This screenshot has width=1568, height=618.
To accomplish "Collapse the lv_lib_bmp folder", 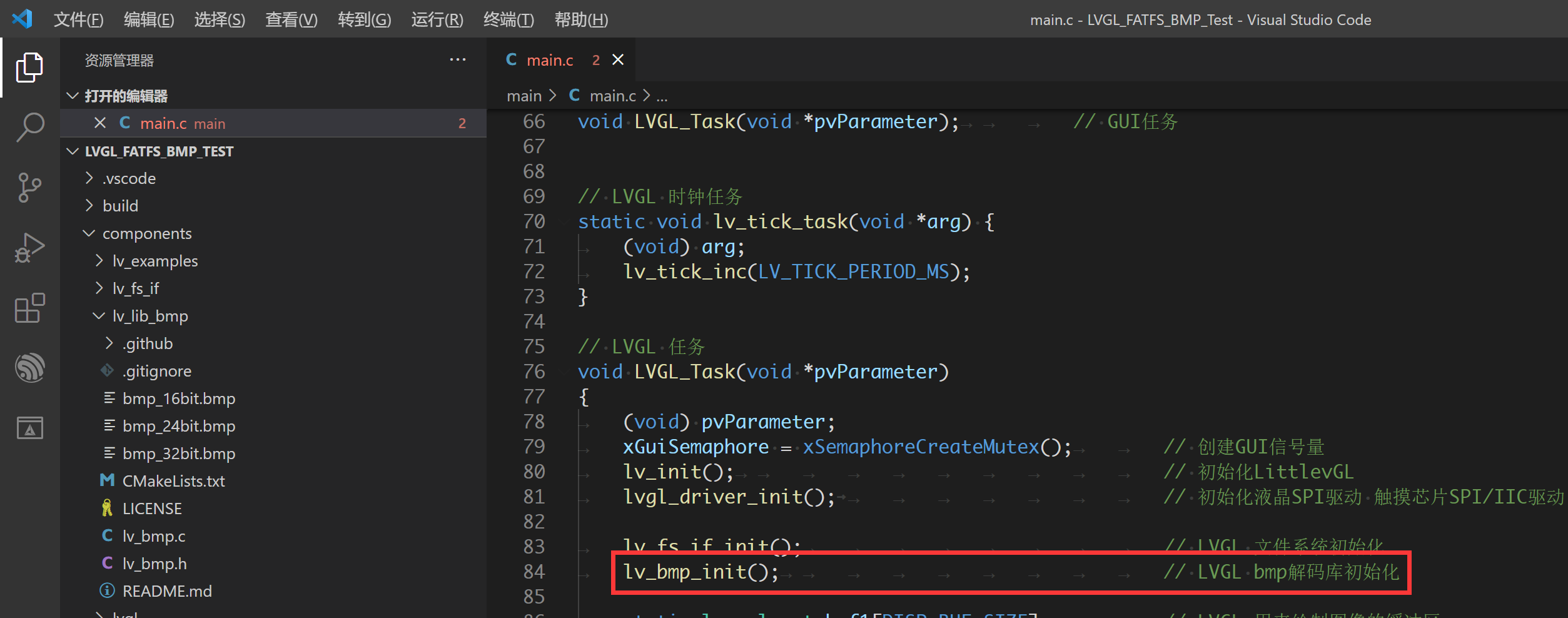I will 150,315.
